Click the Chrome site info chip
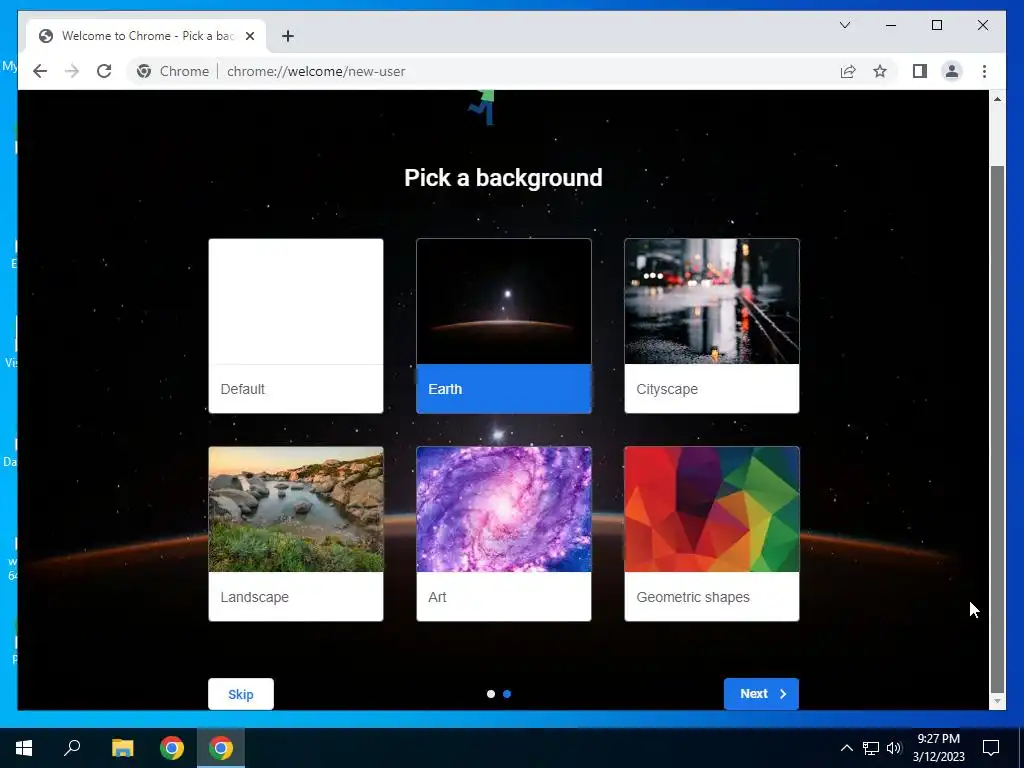The height and width of the screenshot is (768, 1024). (x=173, y=71)
